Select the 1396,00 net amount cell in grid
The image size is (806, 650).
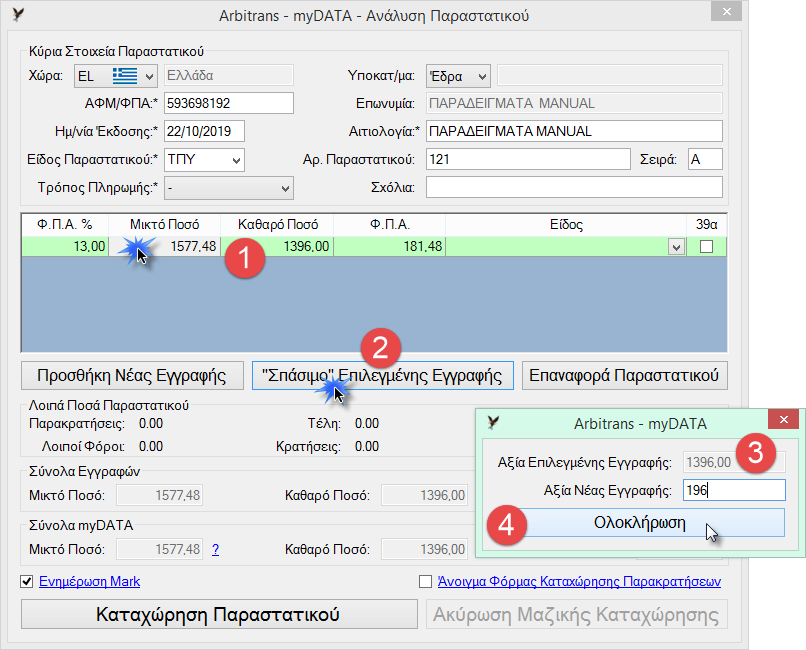278,247
